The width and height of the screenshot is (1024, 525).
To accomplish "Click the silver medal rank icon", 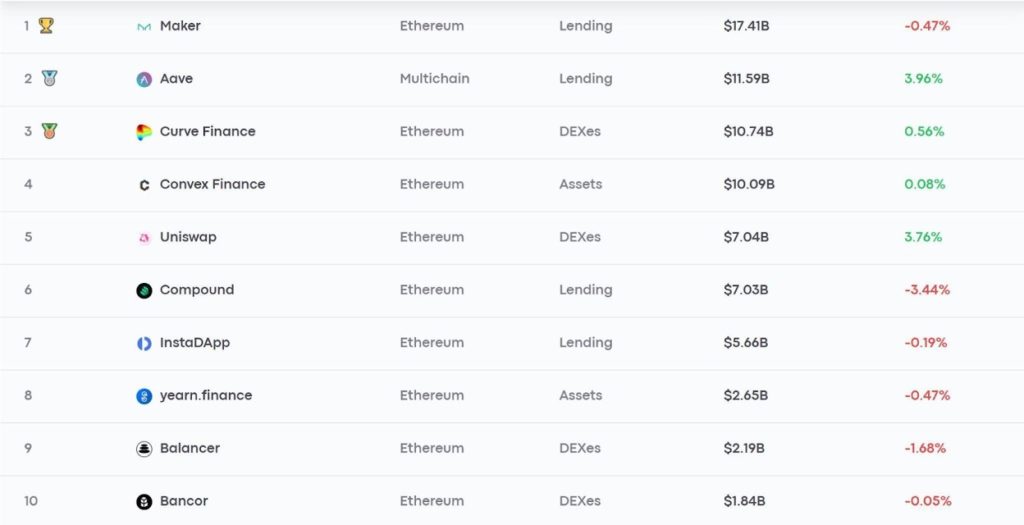I will click(x=49, y=78).
